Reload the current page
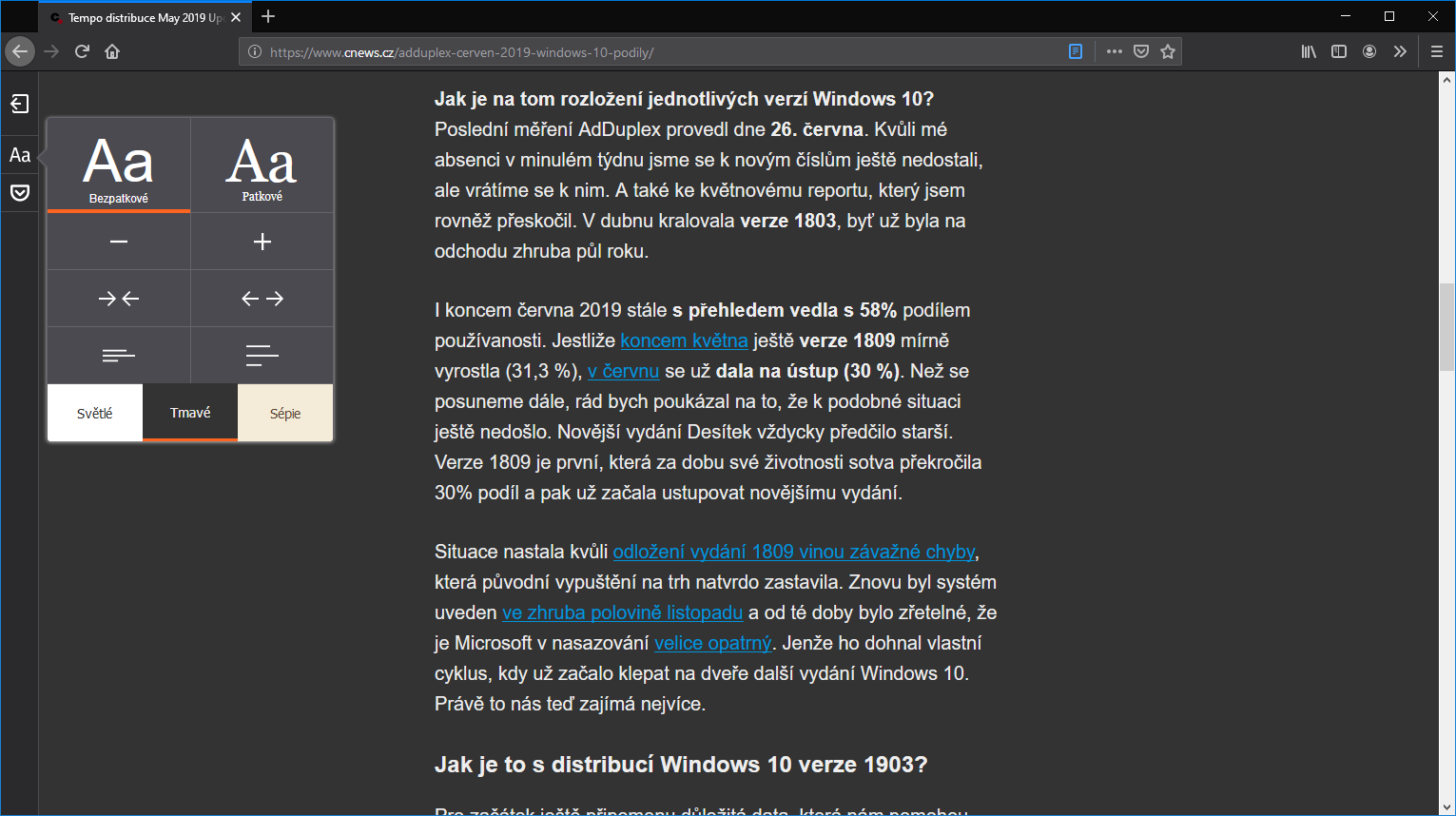This screenshot has width=1456, height=816. pyautogui.click(x=82, y=51)
